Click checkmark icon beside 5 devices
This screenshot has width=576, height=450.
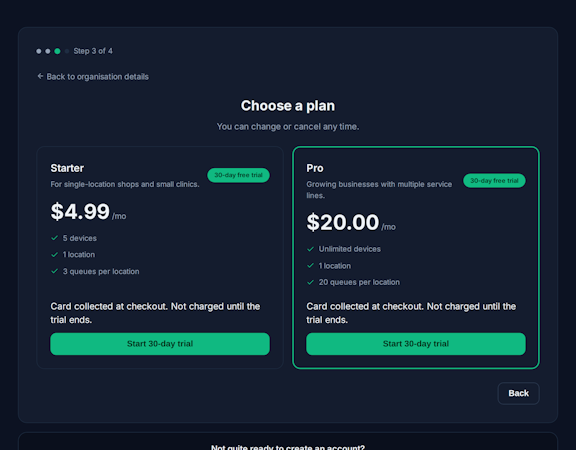tap(54, 238)
